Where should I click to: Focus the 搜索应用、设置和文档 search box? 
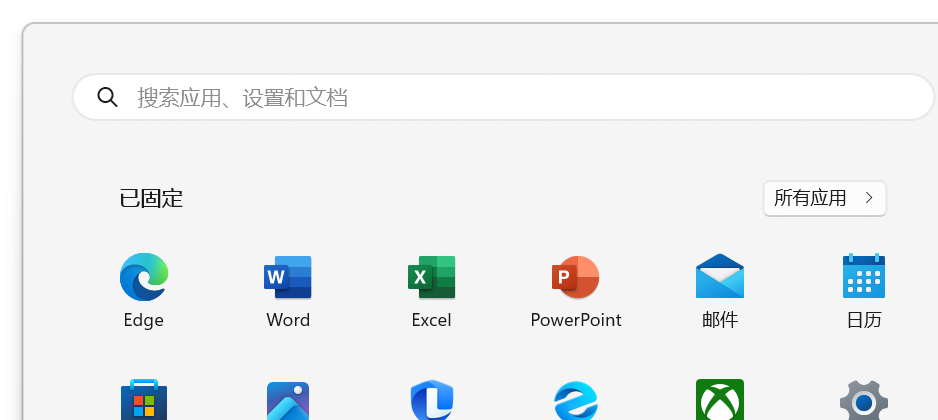click(503, 97)
